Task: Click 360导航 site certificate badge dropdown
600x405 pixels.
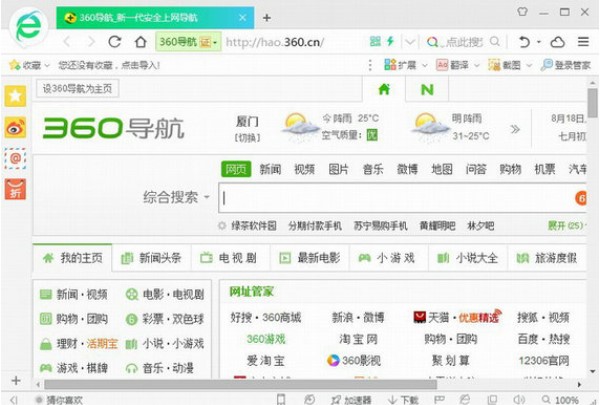Action: [188, 41]
